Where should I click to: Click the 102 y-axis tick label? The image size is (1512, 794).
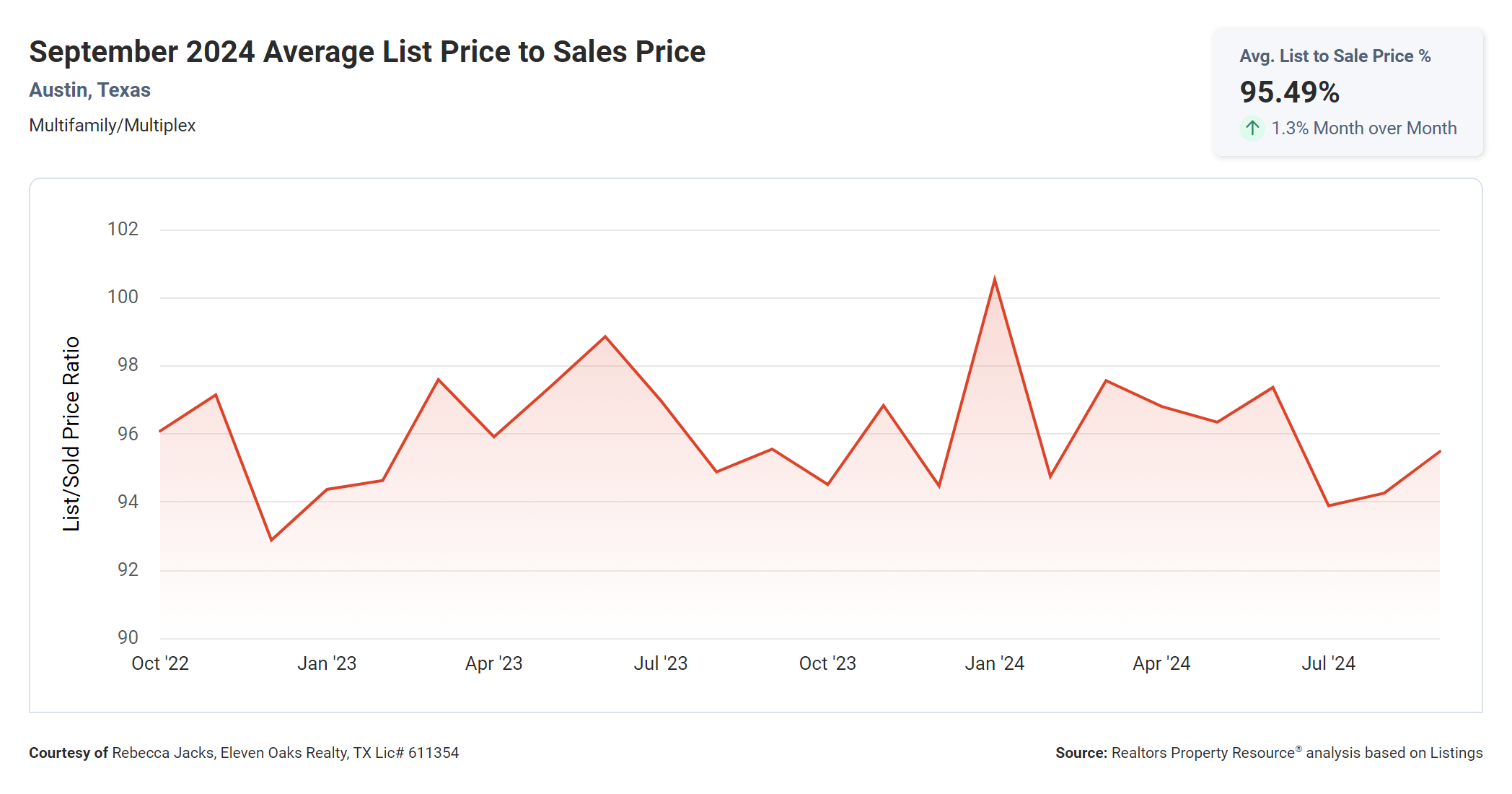123,230
